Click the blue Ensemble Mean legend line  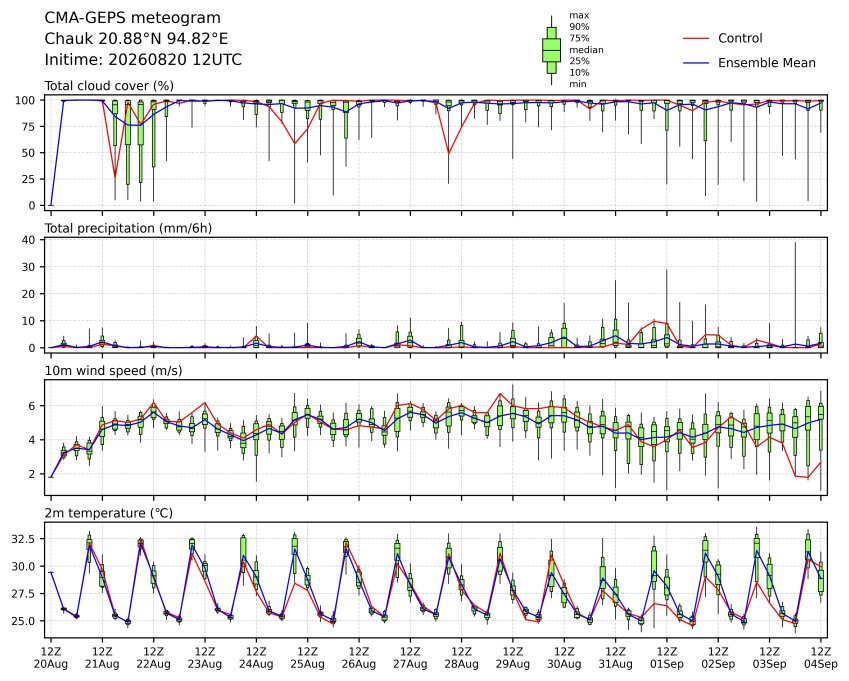[x=696, y=63]
